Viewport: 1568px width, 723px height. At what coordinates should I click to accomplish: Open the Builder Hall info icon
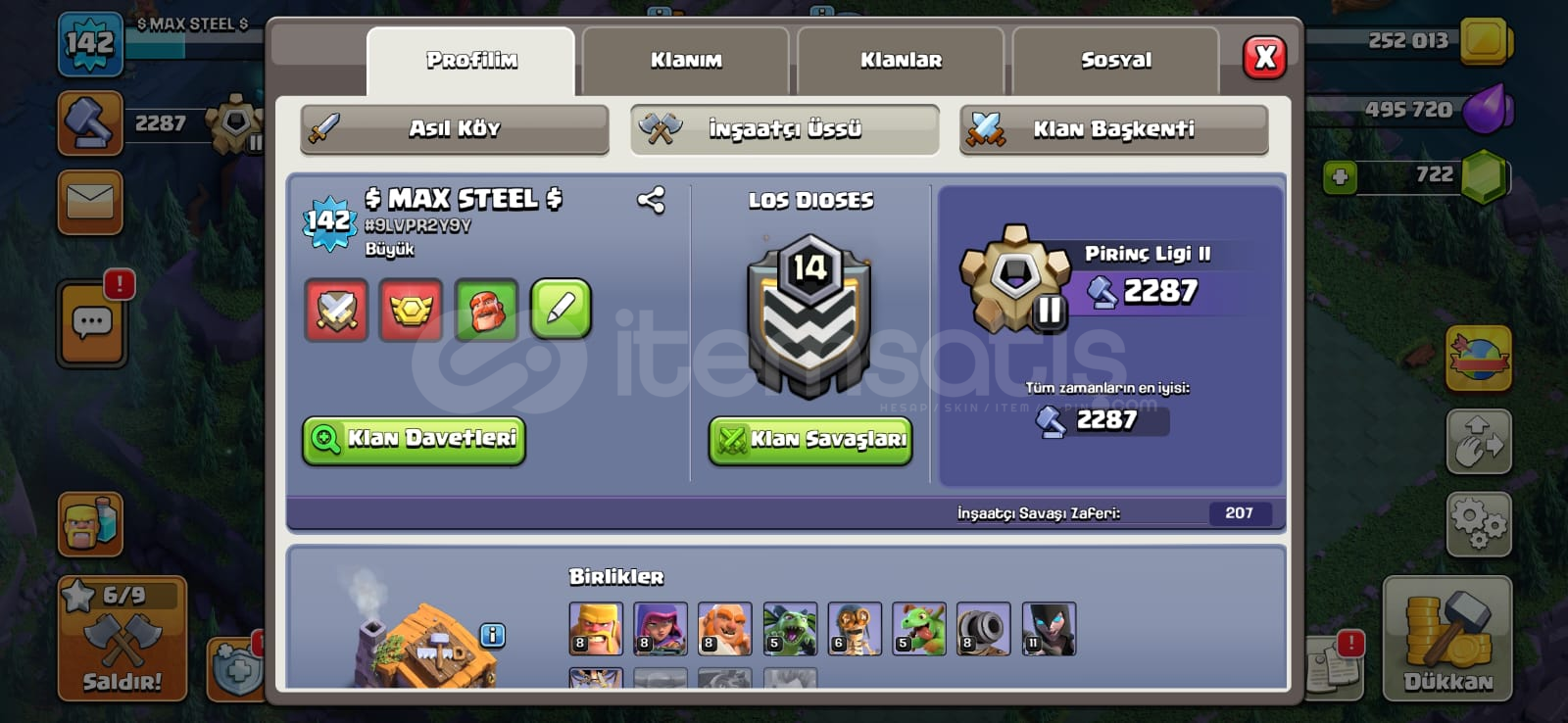492,636
